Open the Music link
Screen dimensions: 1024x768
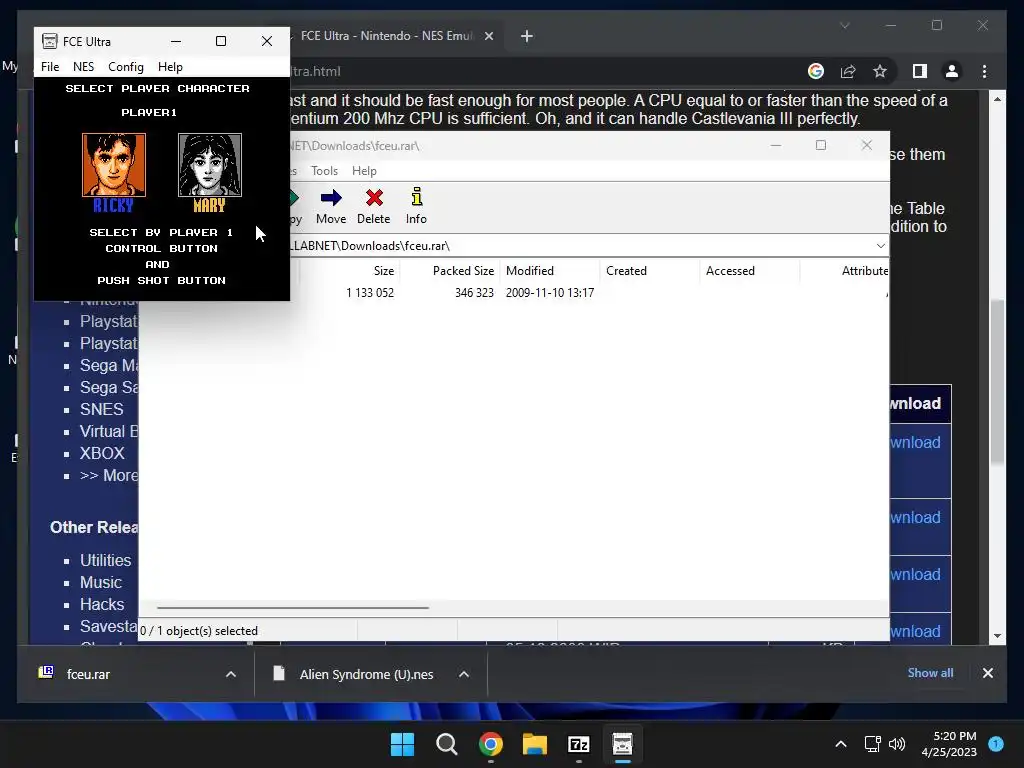(x=101, y=583)
